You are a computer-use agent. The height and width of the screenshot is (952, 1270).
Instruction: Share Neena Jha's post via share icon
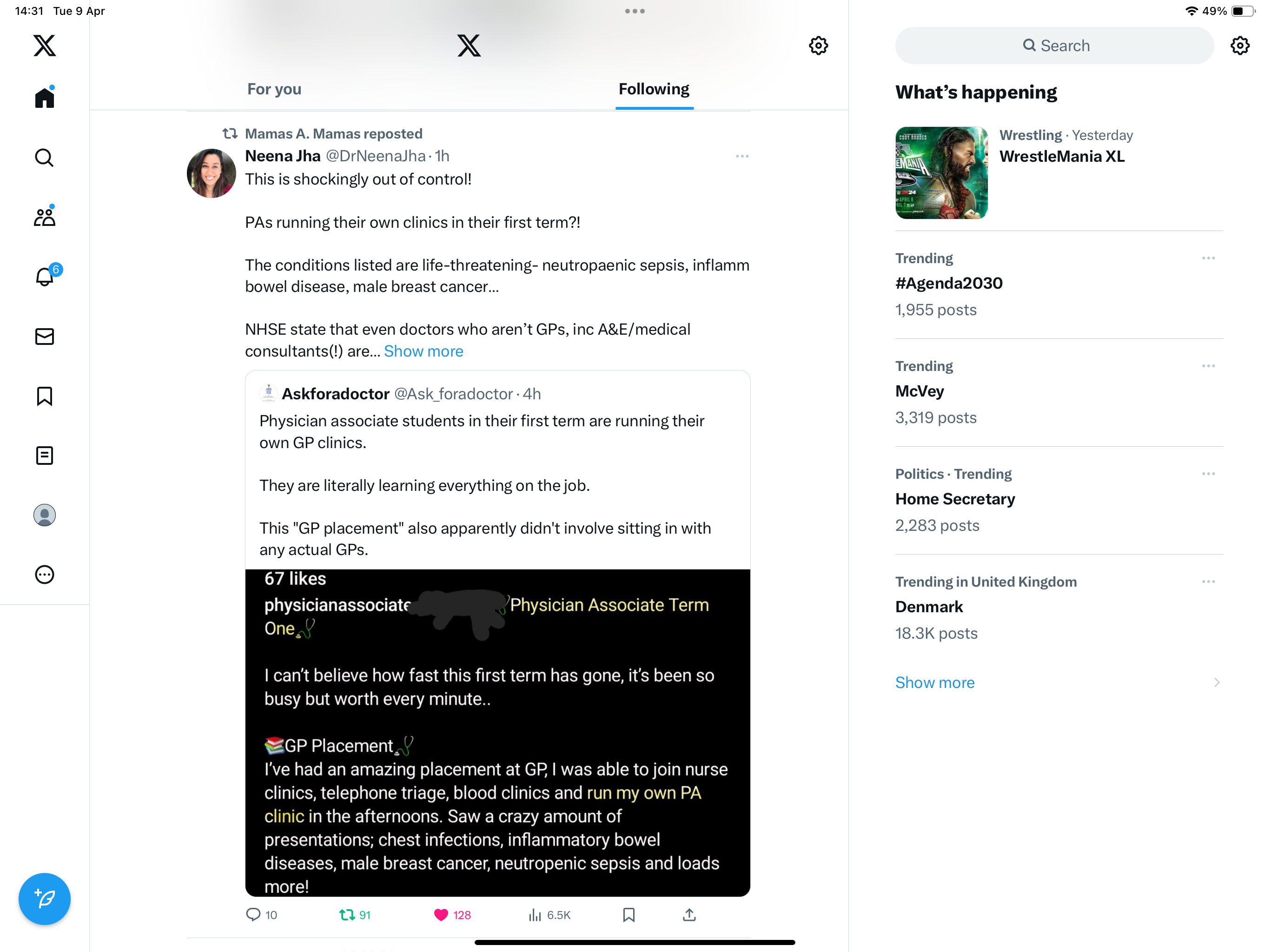tap(689, 915)
